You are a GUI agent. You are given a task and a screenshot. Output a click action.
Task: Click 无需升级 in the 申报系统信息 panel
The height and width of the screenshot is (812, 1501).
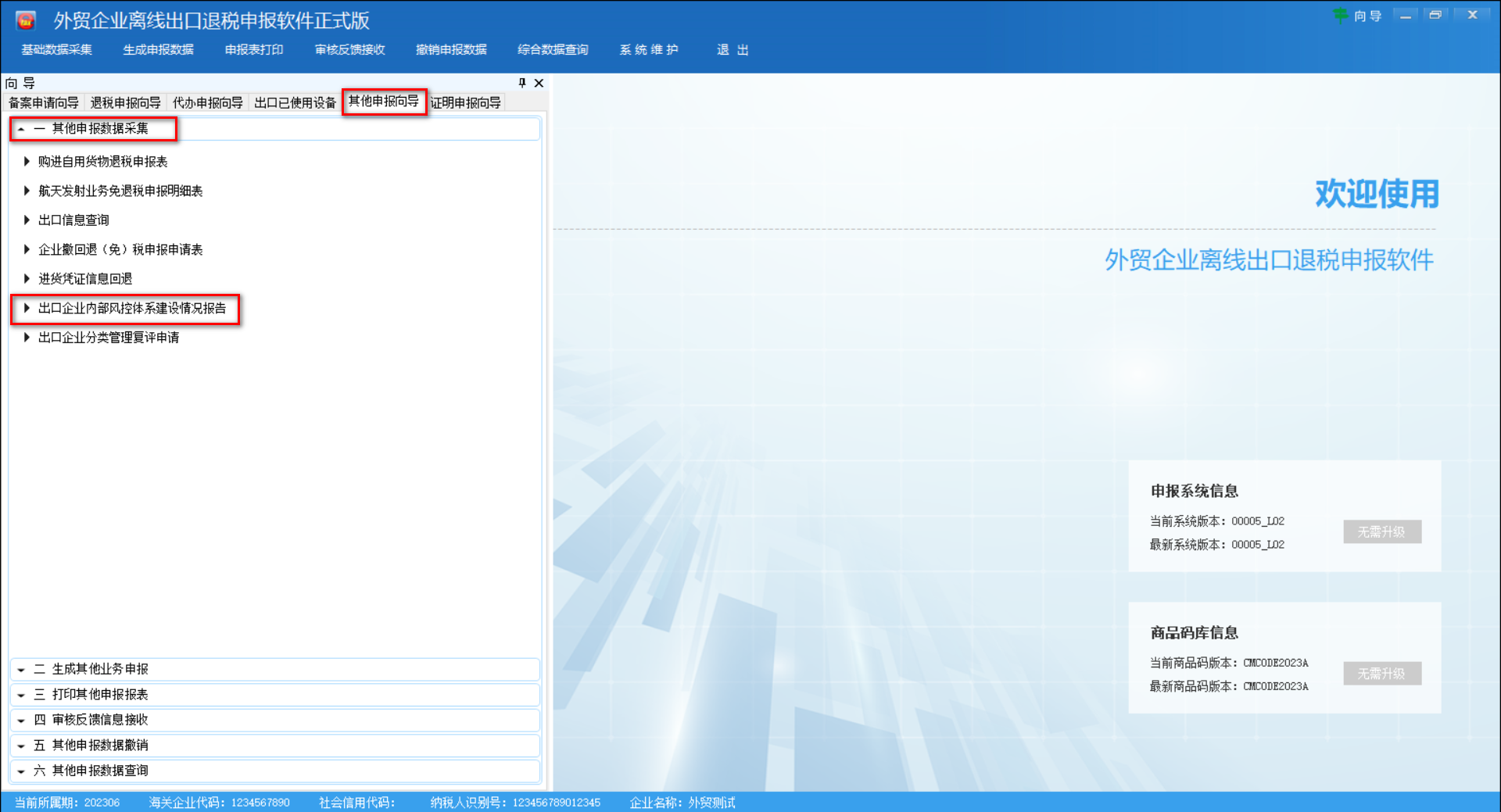point(1382,531)
